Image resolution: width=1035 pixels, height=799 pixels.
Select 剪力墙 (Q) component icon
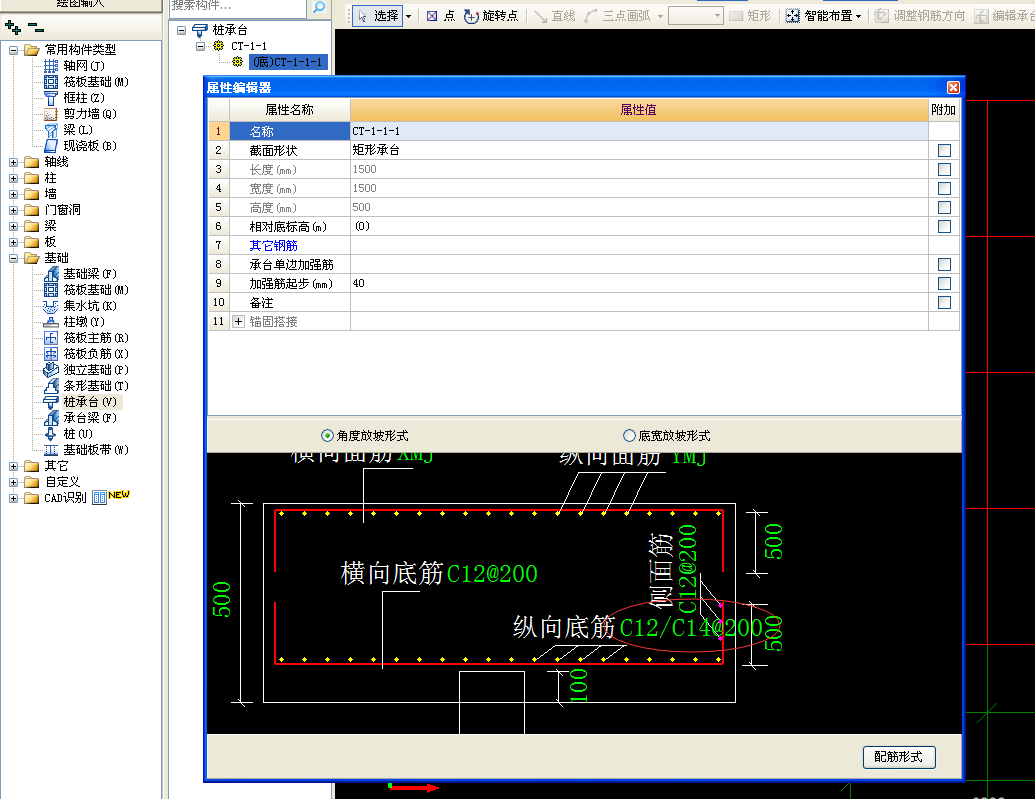(51, 114)
